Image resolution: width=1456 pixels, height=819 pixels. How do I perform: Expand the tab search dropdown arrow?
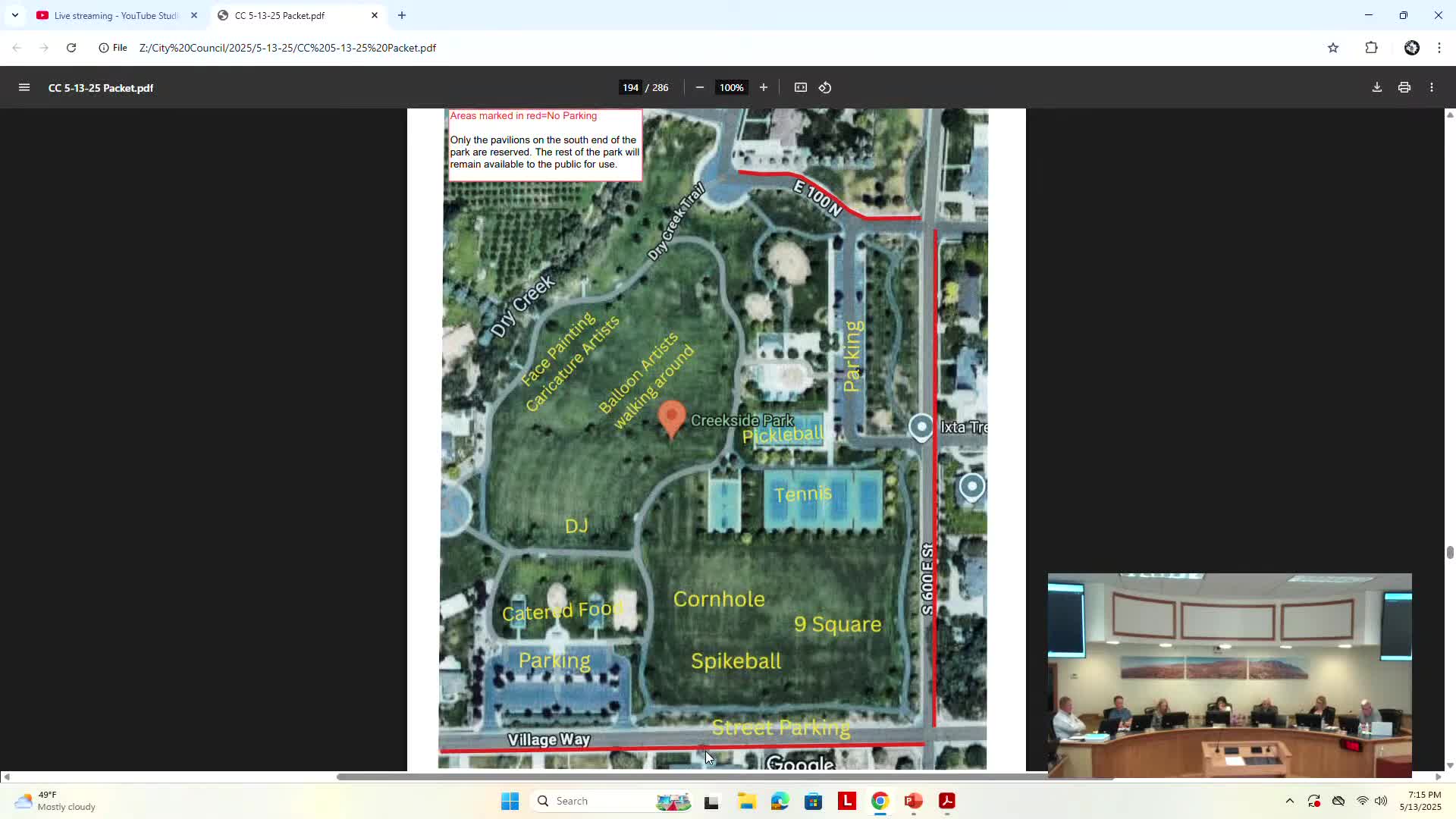[x=15, y=15]
